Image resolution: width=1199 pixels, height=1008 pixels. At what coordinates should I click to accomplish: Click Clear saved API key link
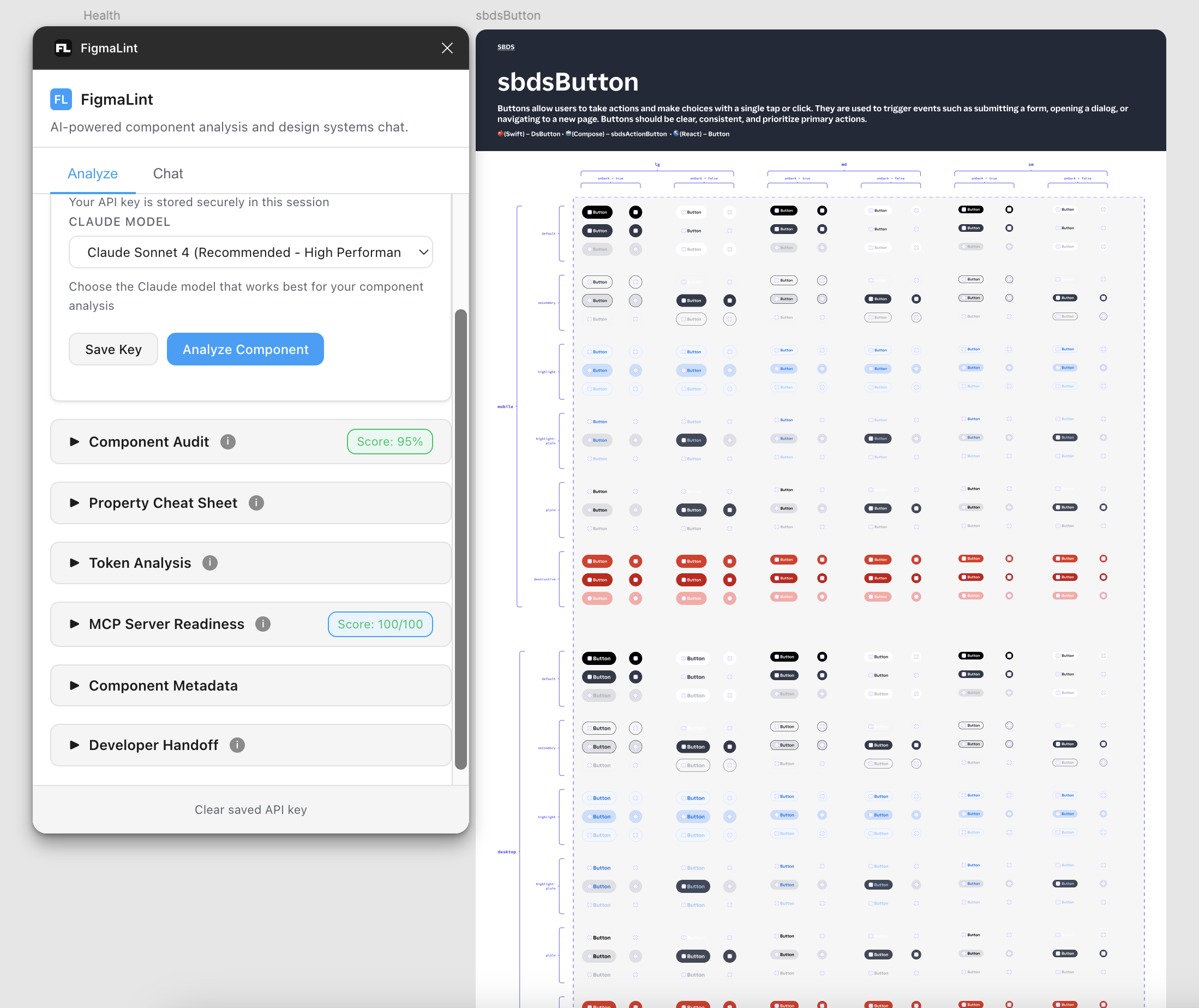251,809
